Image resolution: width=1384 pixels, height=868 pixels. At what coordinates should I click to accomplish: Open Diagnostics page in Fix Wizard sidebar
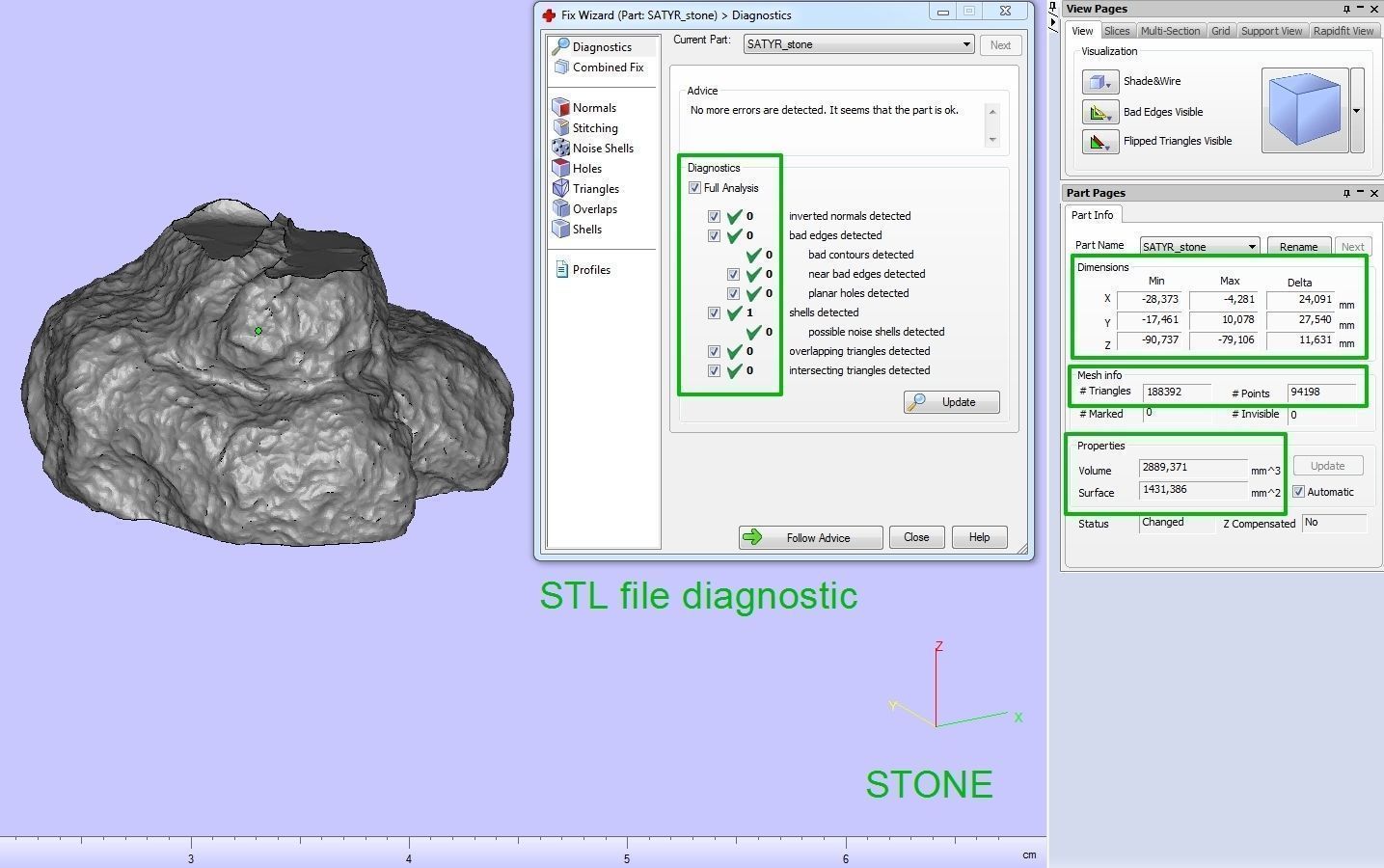(x=591, y=46)
